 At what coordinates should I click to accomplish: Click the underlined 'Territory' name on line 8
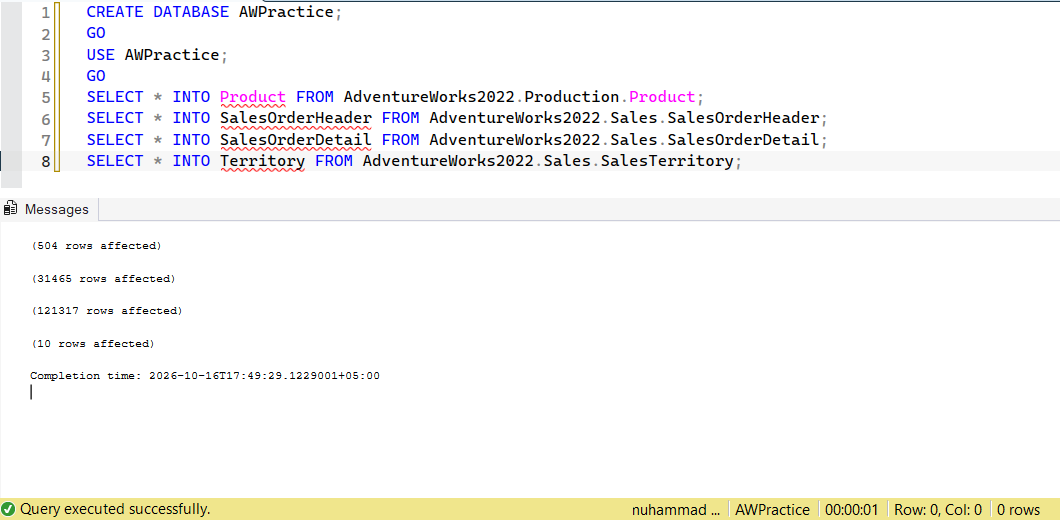point(262,161)
